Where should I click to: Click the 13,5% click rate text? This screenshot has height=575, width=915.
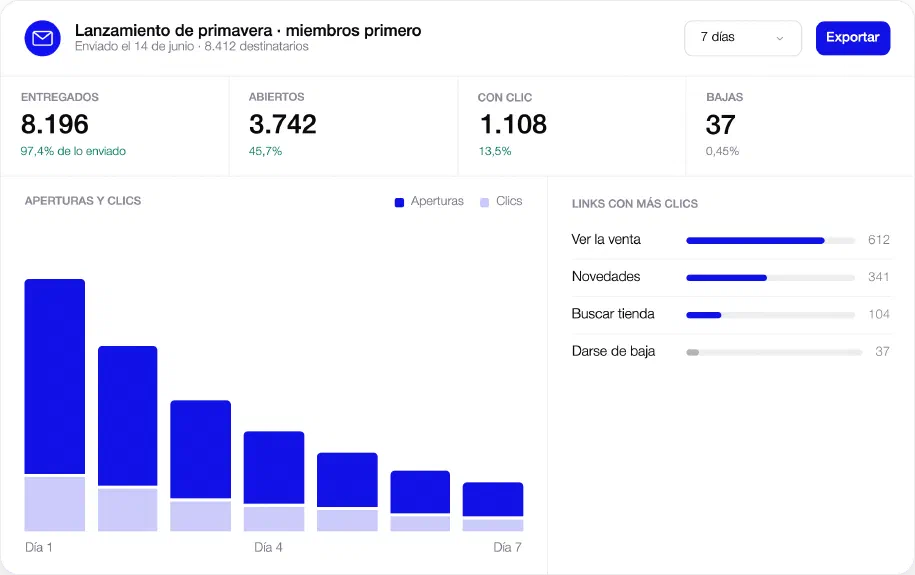click(x=495, y=151)
